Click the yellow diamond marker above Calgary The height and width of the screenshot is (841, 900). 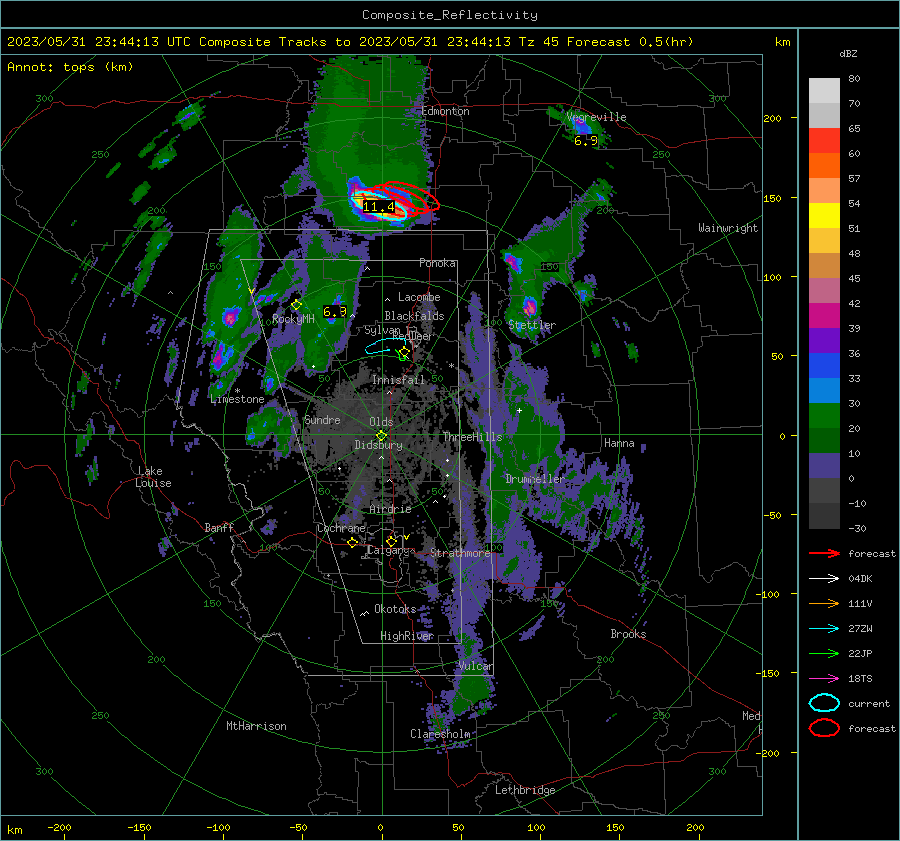tap(391, 541)
